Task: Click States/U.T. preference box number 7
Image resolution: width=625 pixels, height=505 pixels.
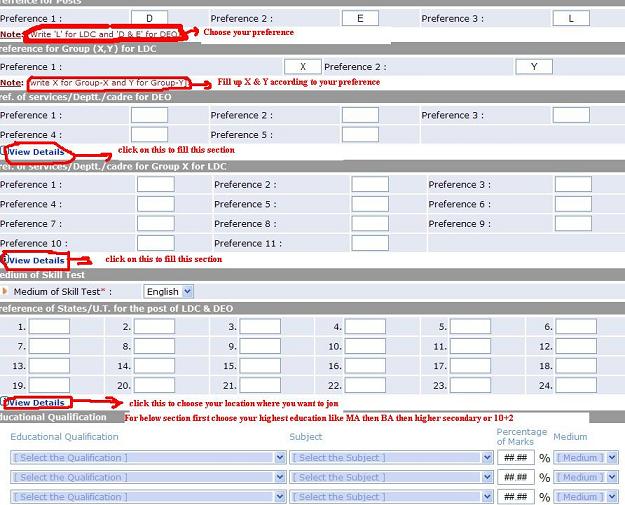Action: [49, 346]
